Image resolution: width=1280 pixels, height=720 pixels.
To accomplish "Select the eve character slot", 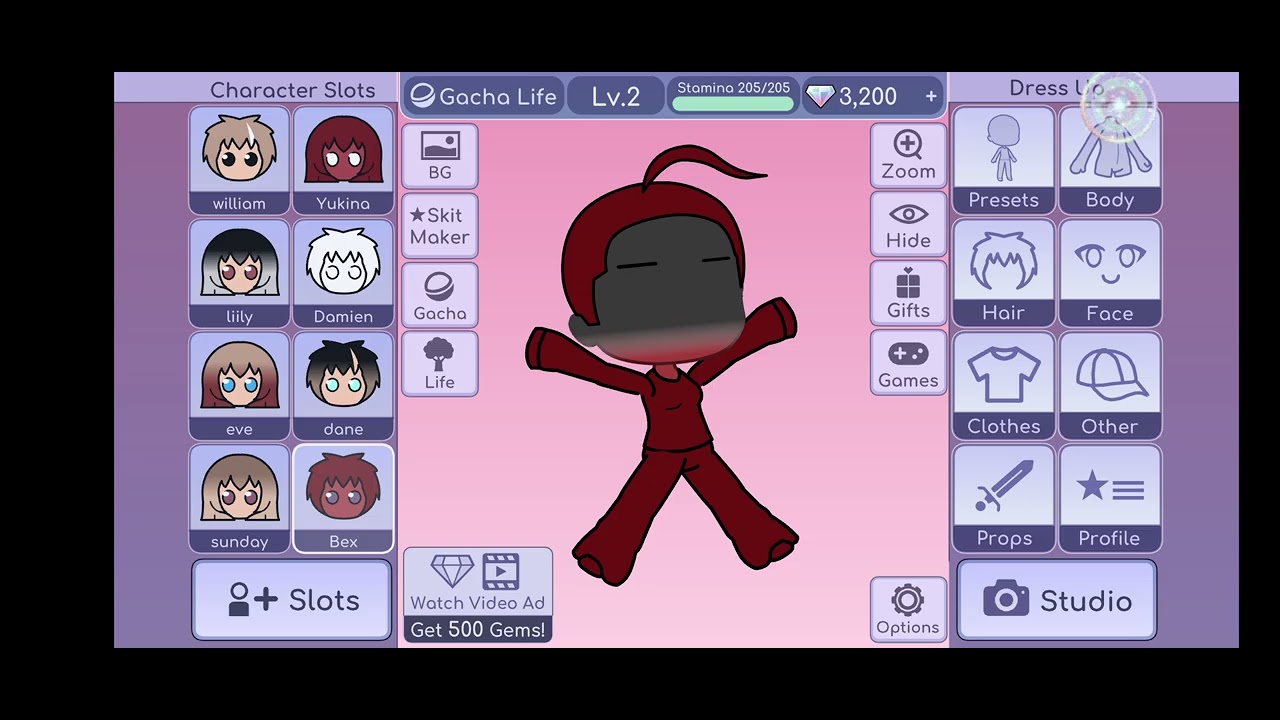I will (239, 387).
